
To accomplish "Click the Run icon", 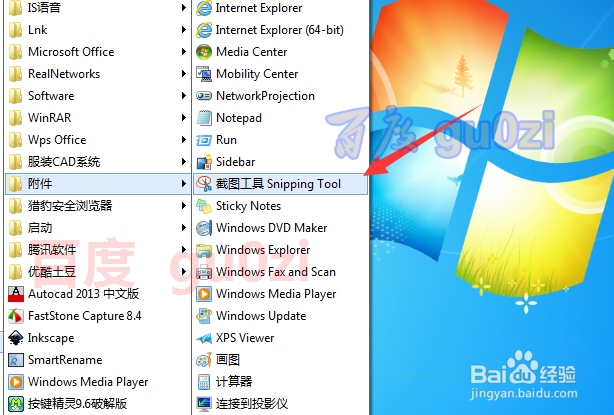I will [204, 140].
